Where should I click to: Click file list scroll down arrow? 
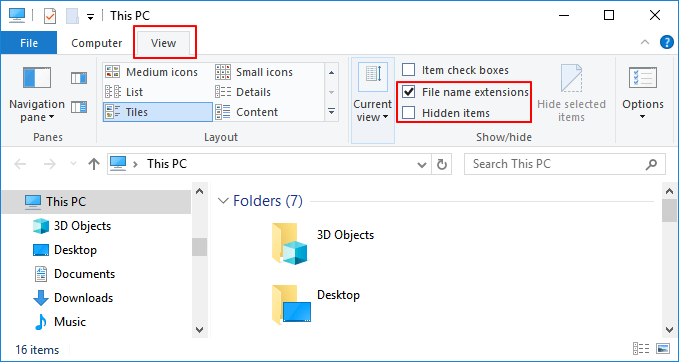[x=669, y=330]
